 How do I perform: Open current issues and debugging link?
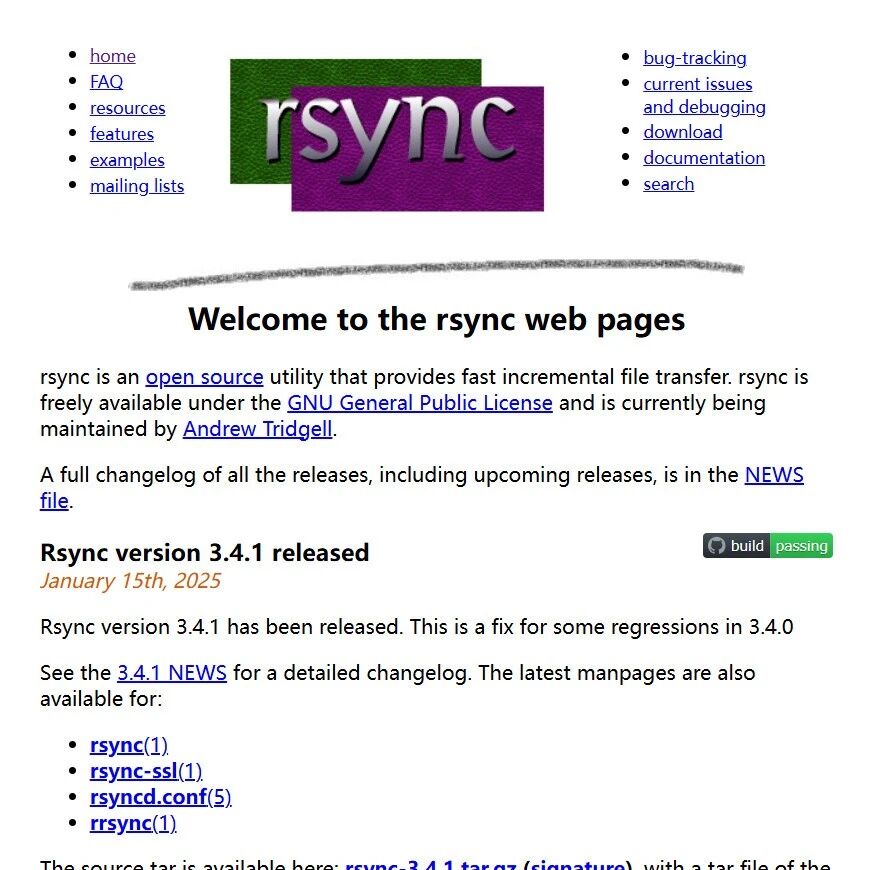704,96
